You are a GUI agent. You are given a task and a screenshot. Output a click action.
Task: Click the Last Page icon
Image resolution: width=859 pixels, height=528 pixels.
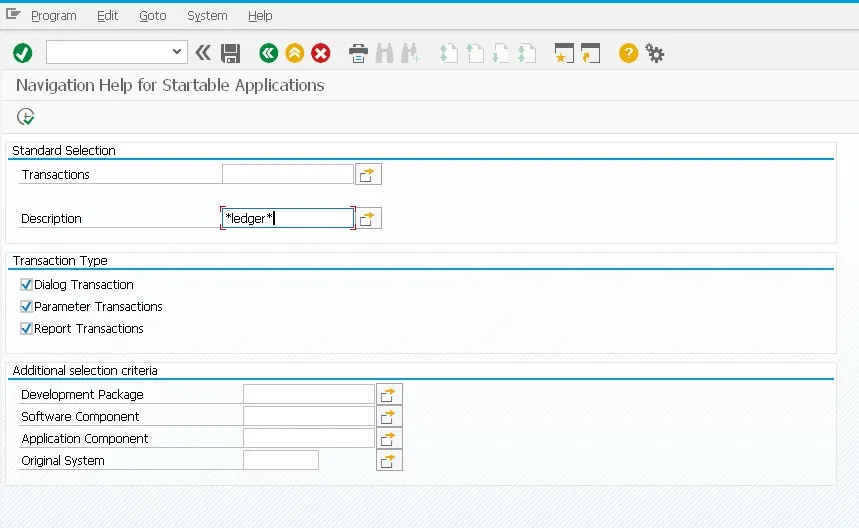(527, 53)
